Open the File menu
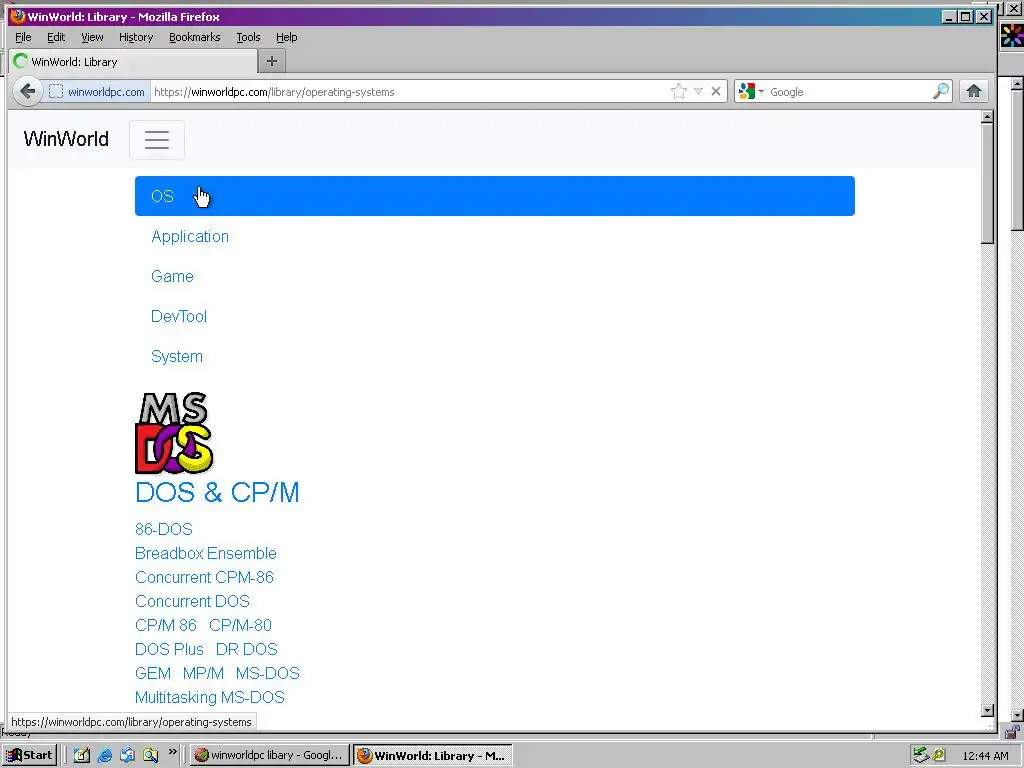This screenshot has height=768, width=1024. click(x=23, y=37)
